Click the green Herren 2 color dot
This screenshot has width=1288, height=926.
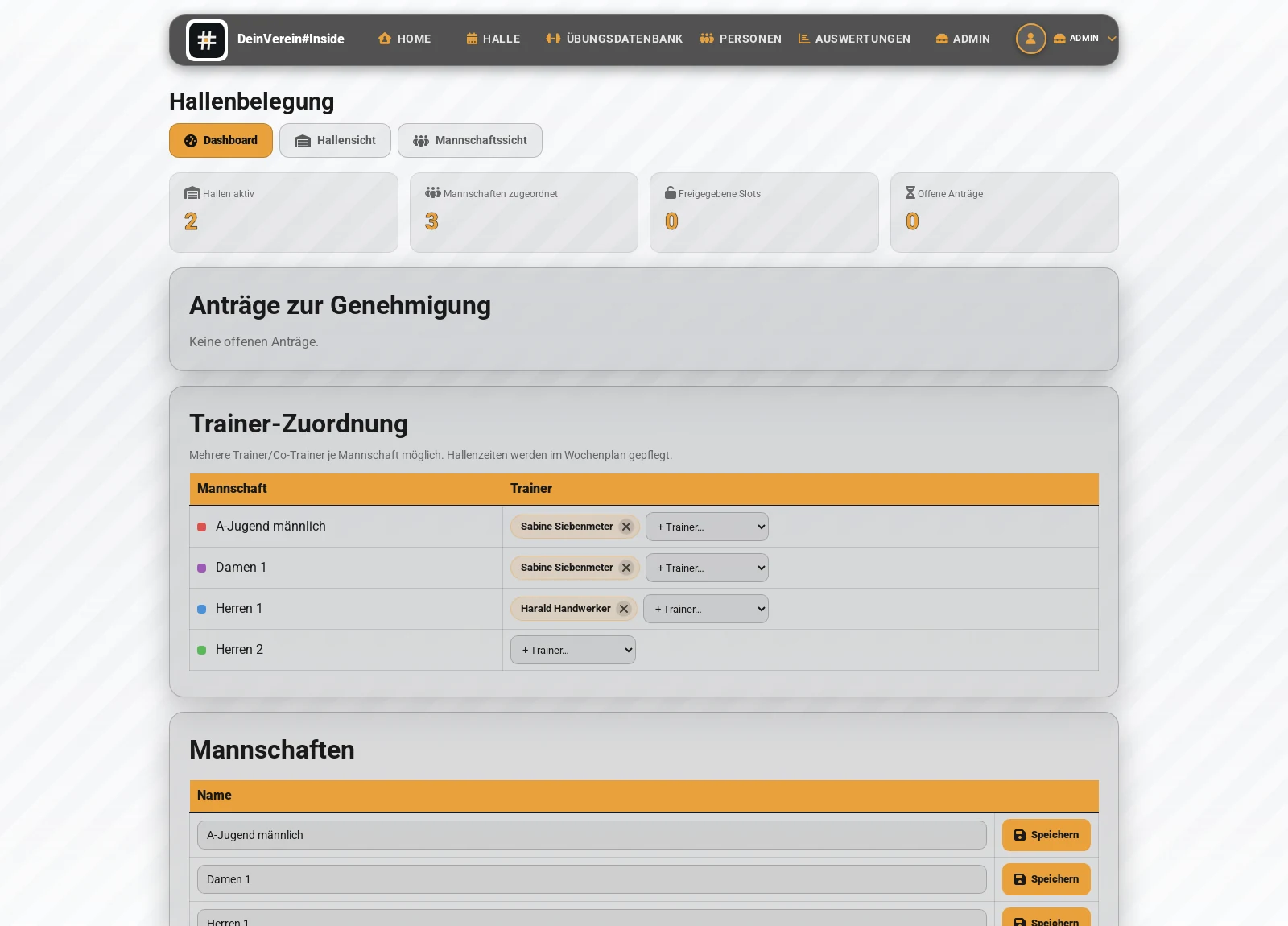(x=202, y=651)
